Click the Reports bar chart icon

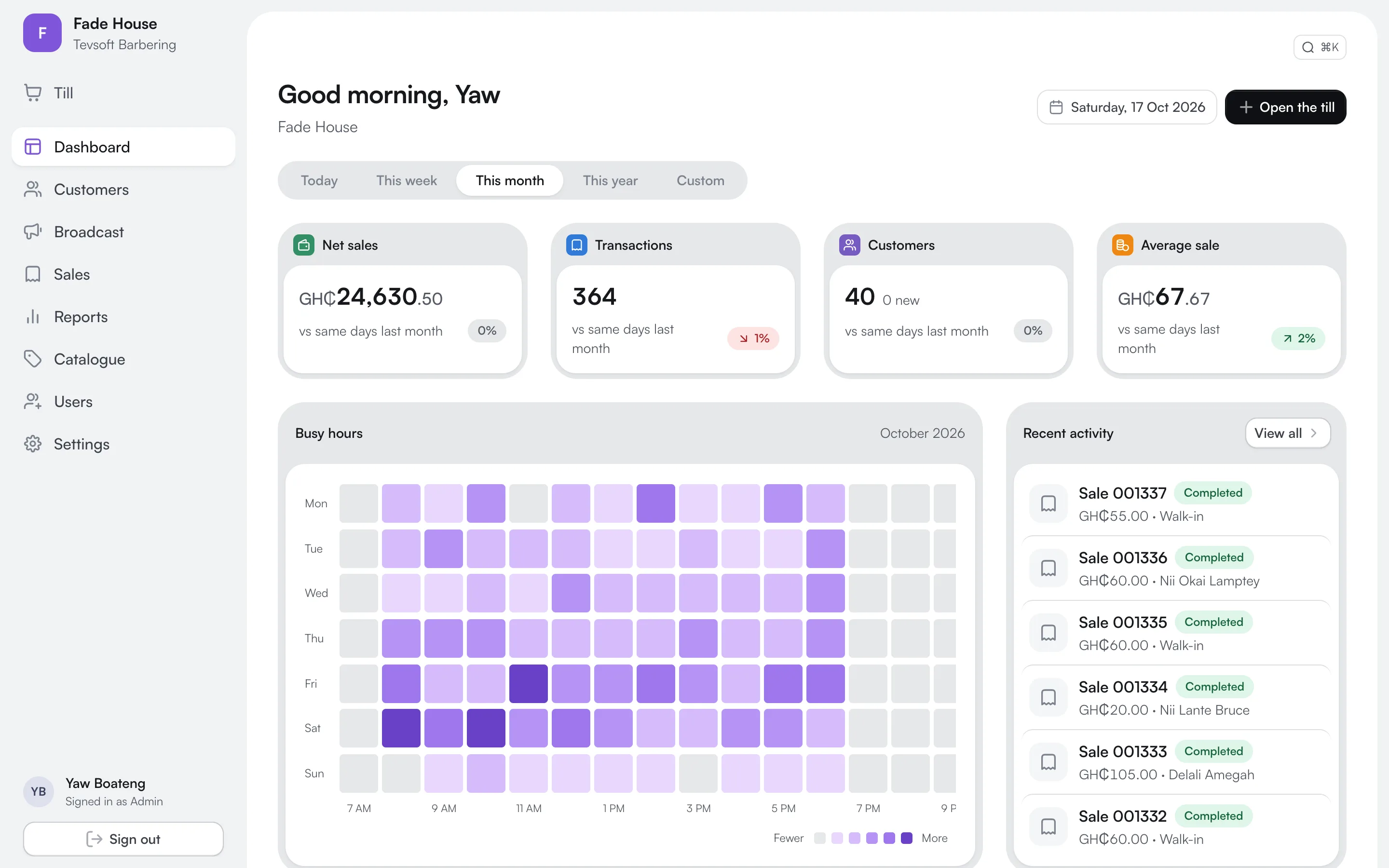tap(33, 317)
